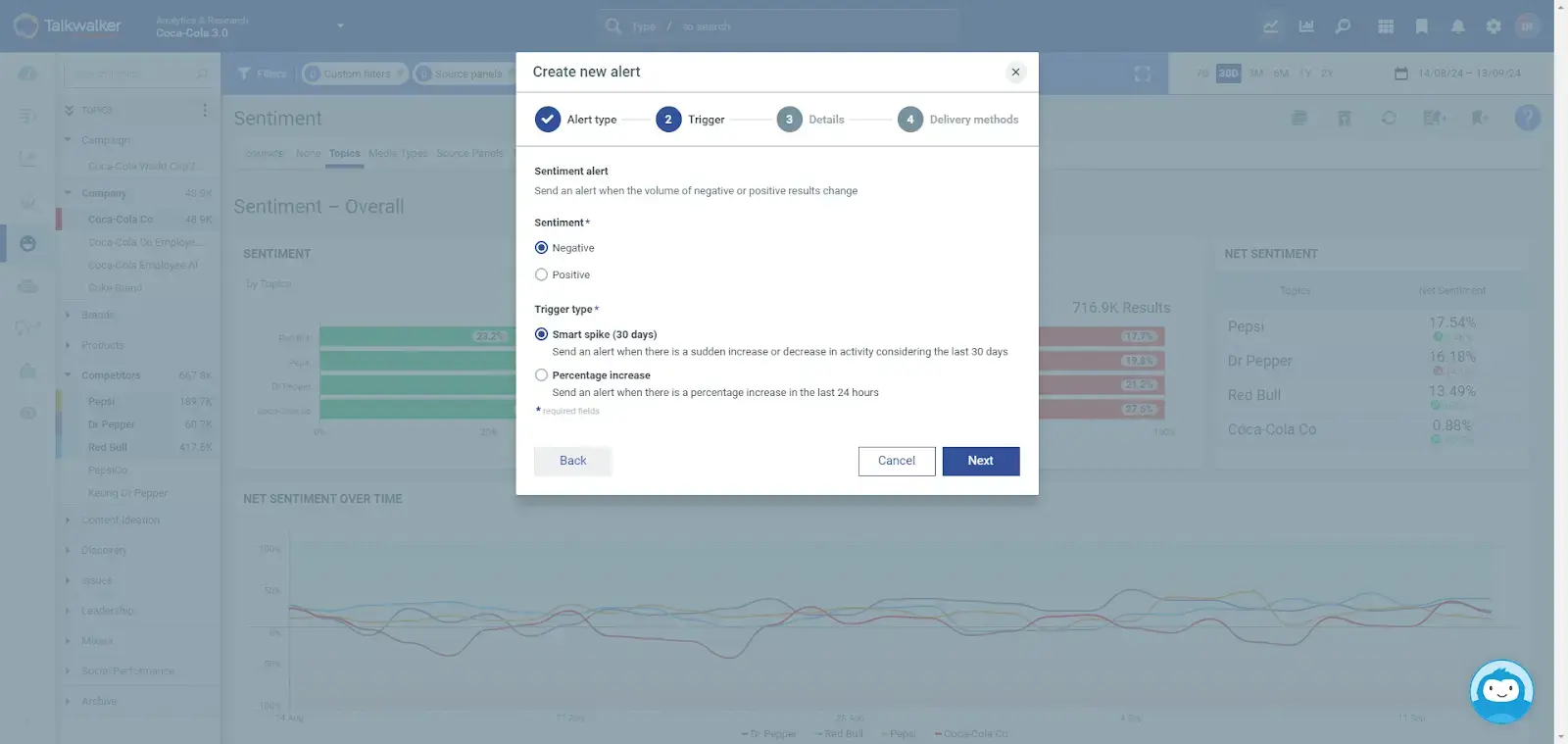Click Cancel in Create new alert dialog
Image resolution: width=1568 pixels, height=744 pixels.
(897, 461)
